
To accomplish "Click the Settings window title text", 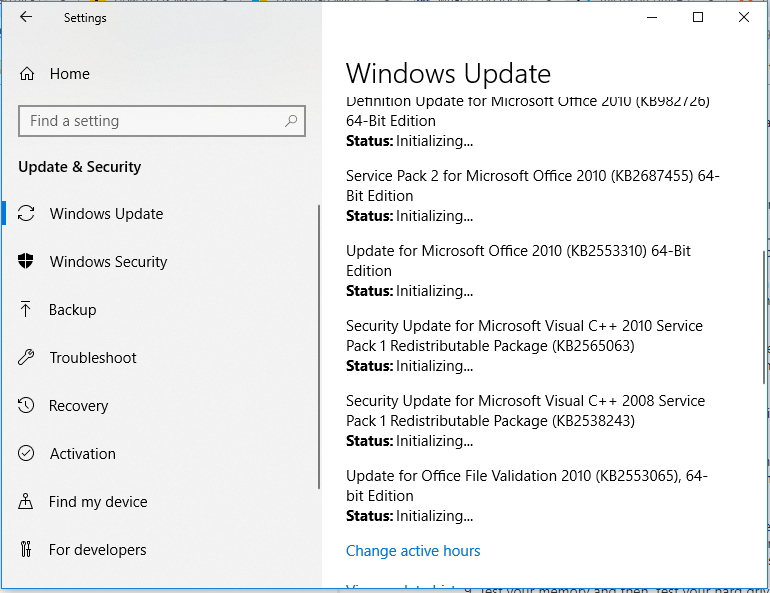I will click(85, 18).
